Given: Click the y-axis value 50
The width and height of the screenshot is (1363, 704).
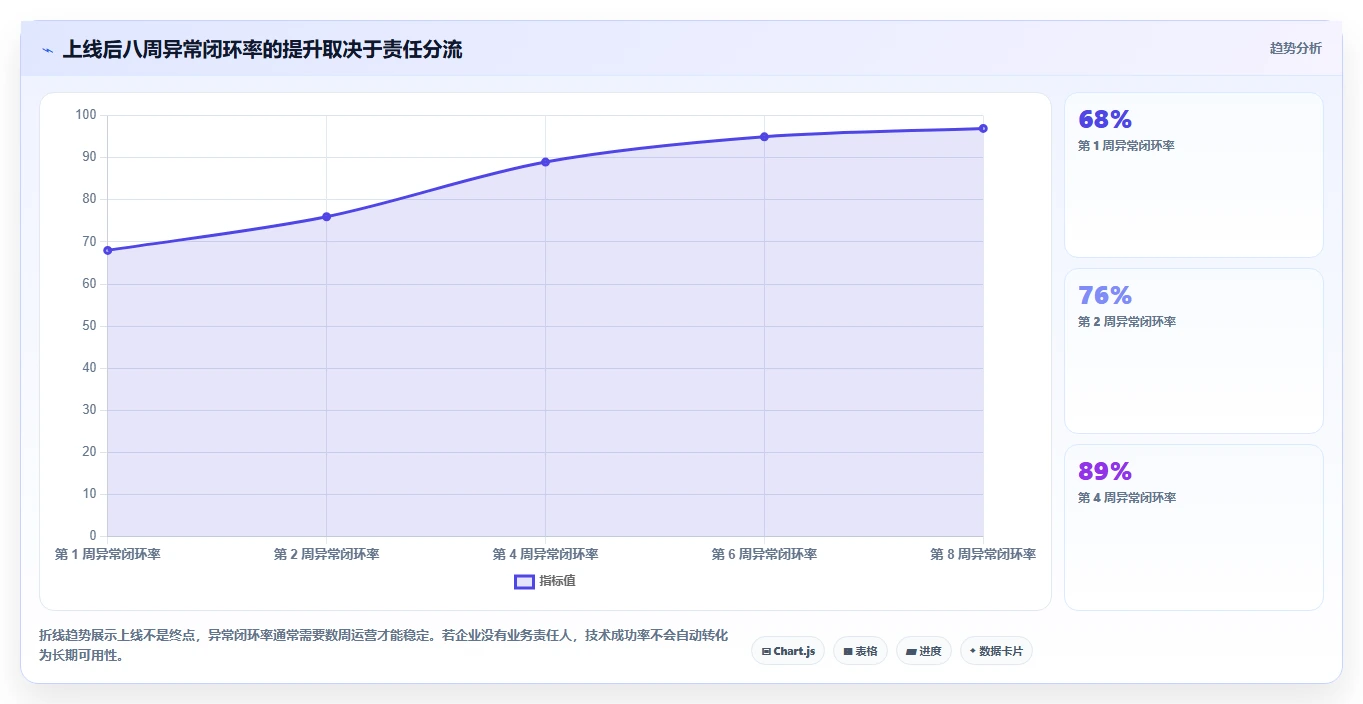Looking at the screenshot, I should click(x=89, y=326).
